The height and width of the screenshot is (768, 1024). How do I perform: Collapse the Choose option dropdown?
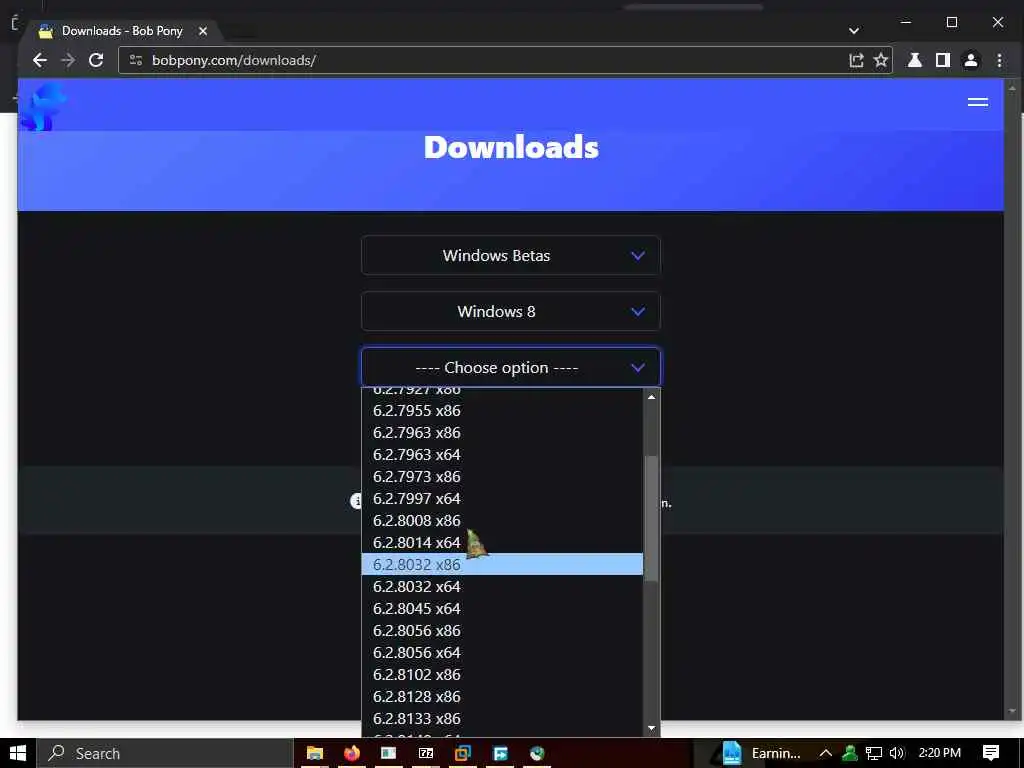[511, 367]
